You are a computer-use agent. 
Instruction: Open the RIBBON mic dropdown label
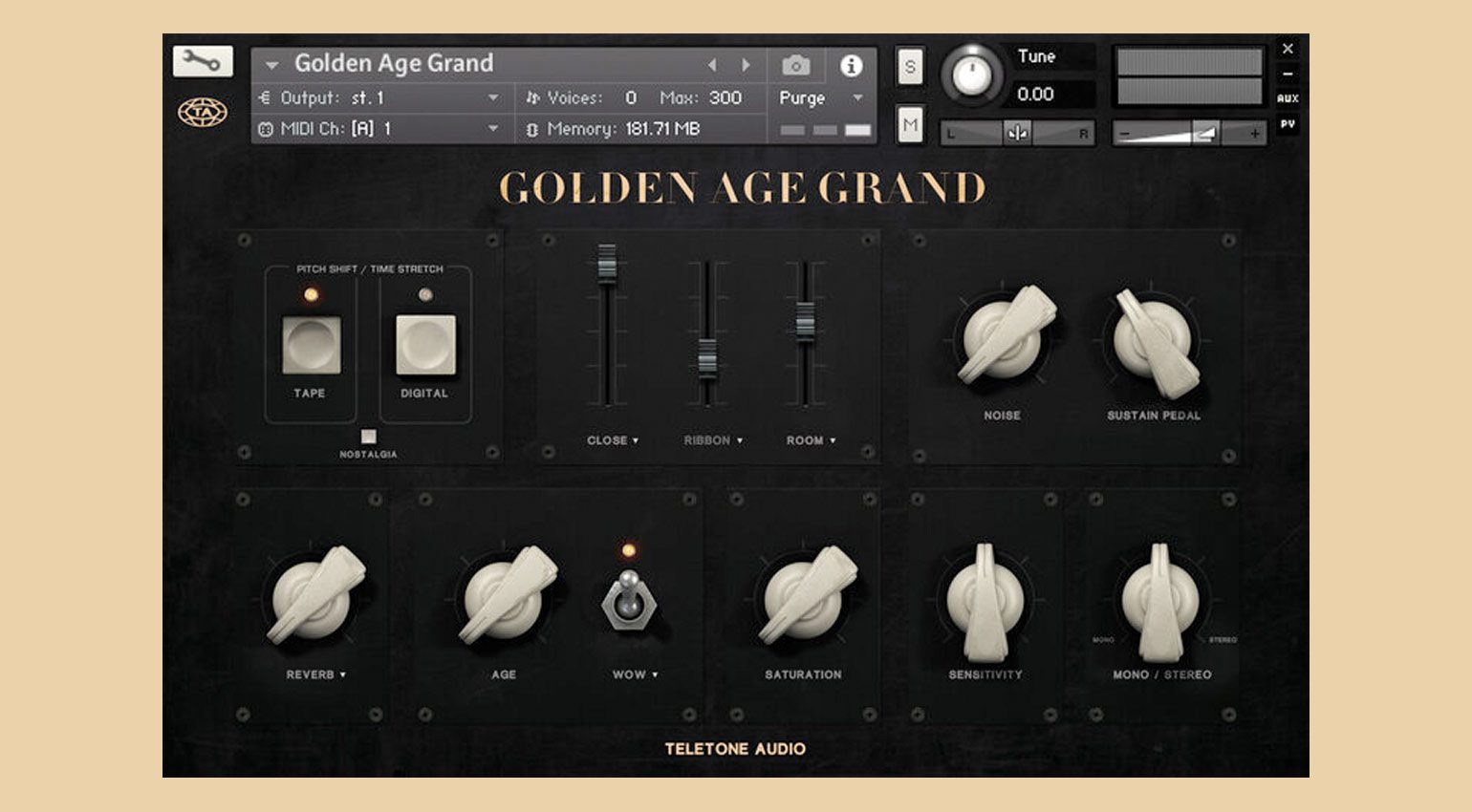pyautogui.click(x=713, y=440)
